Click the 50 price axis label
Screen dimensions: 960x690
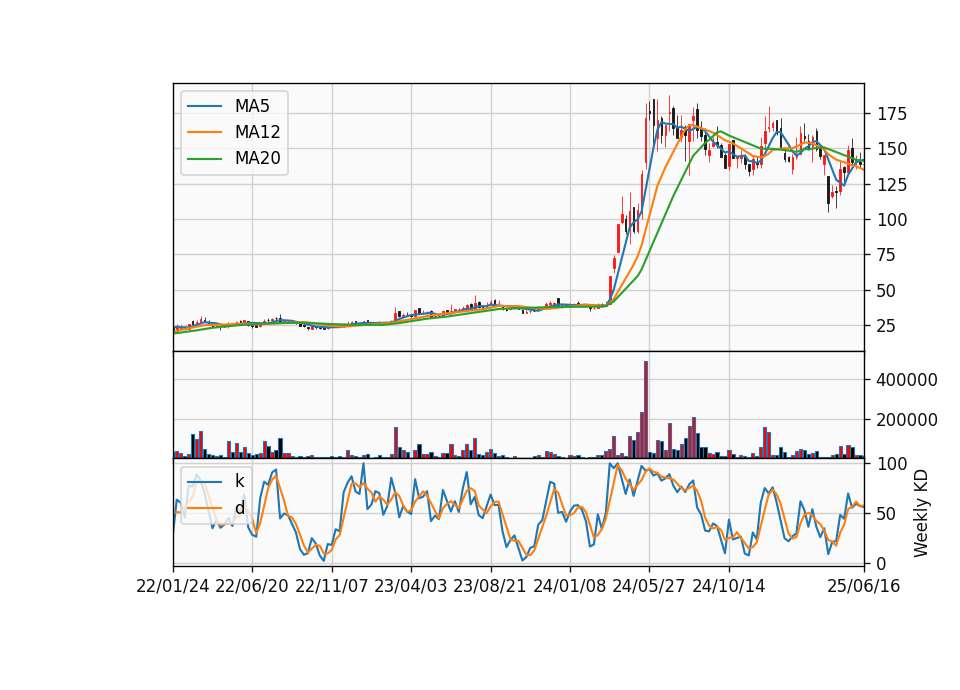[887, 291]
